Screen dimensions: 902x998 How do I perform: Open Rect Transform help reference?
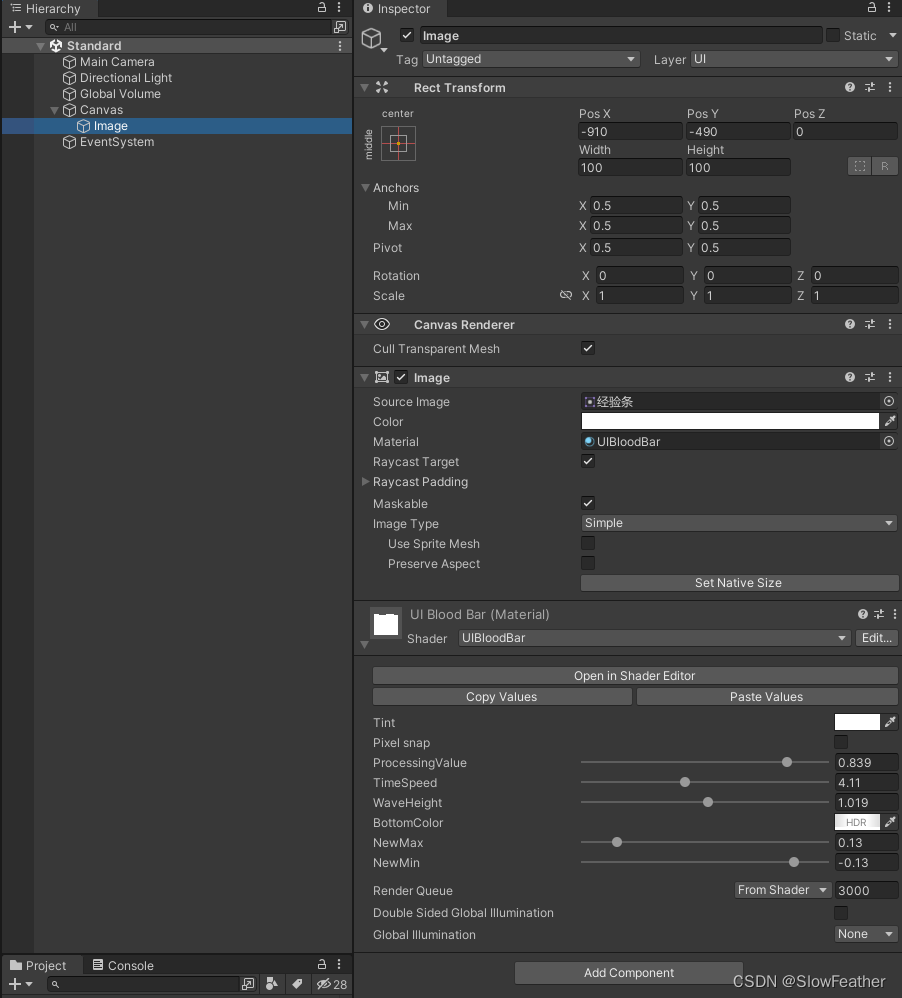[850, 87]
